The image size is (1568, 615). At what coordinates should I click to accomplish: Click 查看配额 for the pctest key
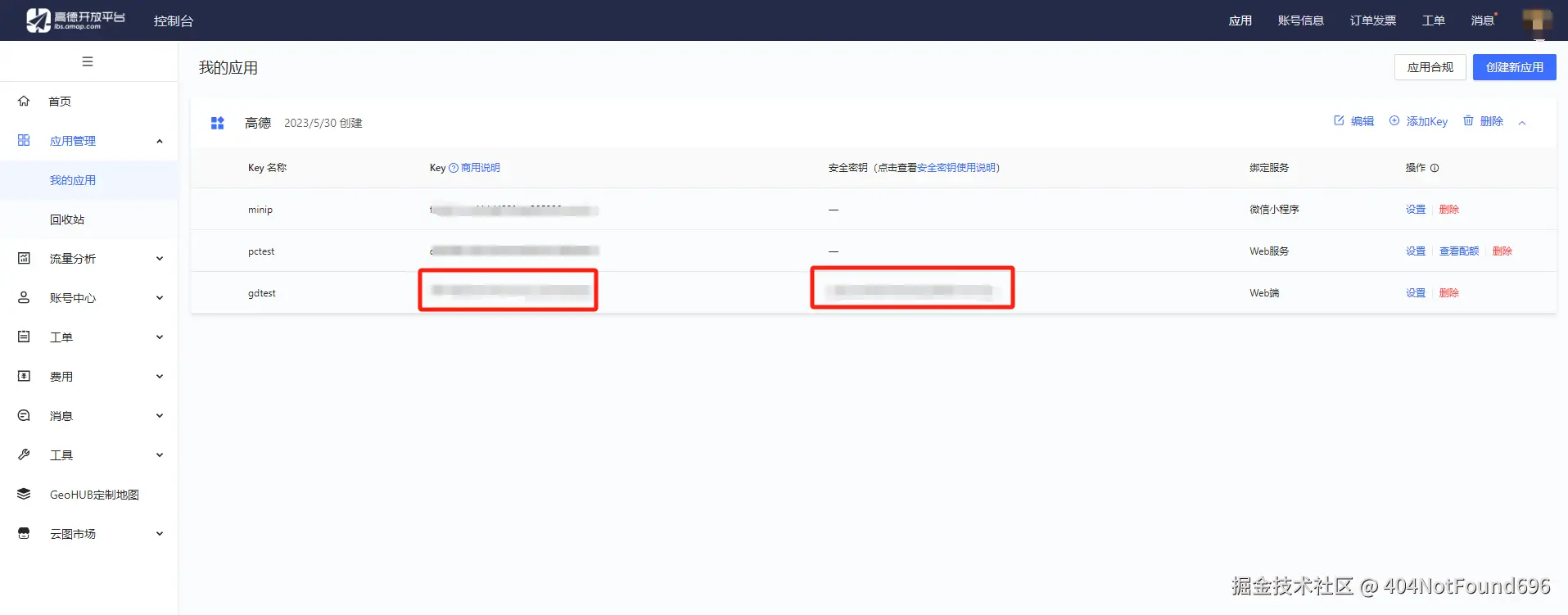tap(1459, 251)
